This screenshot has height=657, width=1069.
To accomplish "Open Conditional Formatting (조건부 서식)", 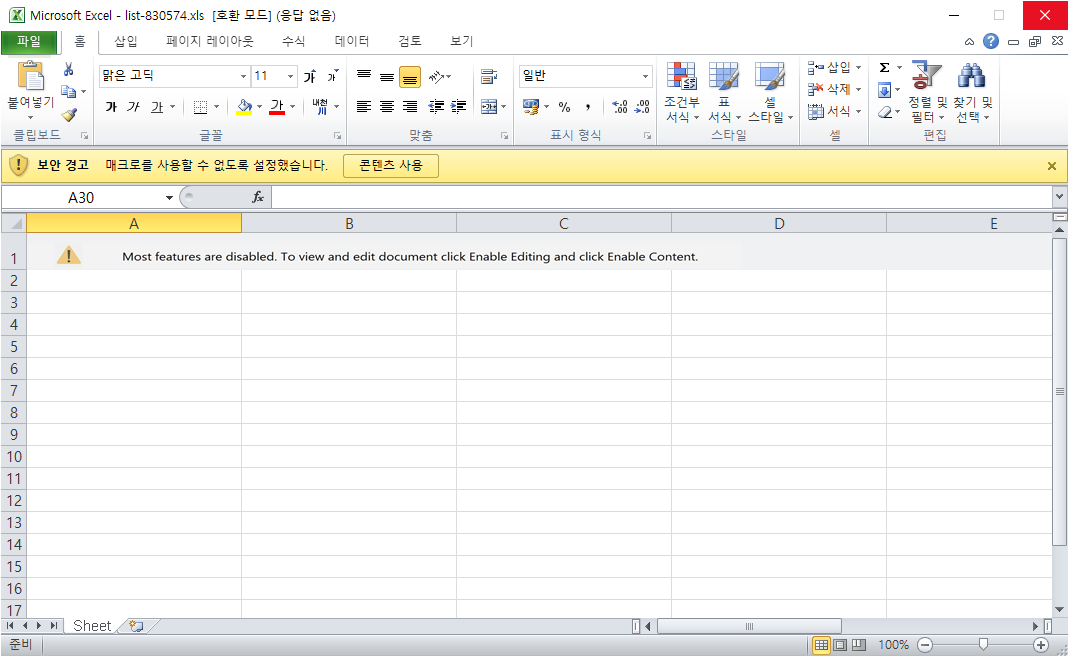I will [682, 92].
